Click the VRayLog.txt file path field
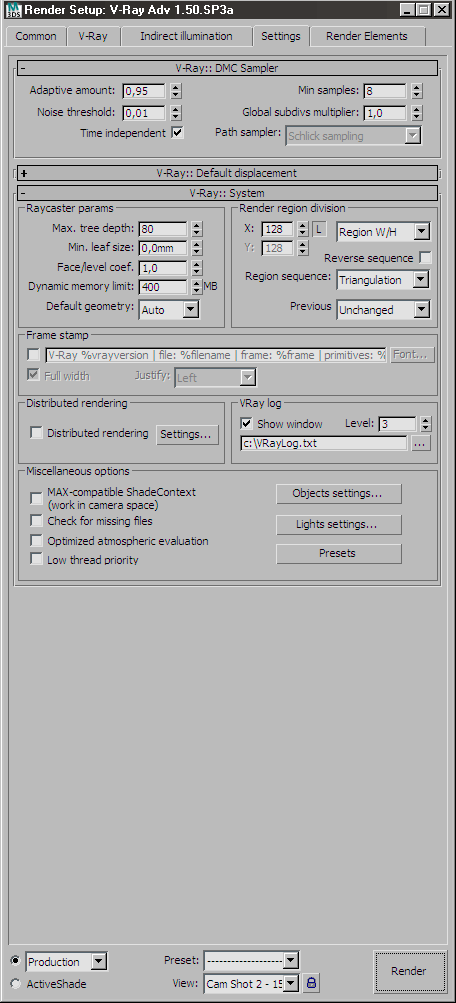Screen dimensions: 456x1003 point(324,443)
